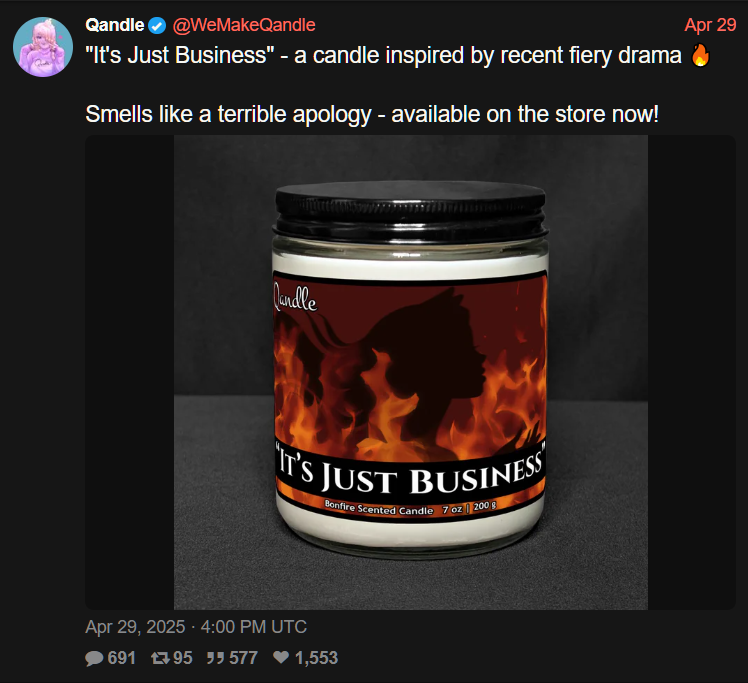Open the Qandle profile avatar
Screen dimensions: 748x683
(43, 47)
